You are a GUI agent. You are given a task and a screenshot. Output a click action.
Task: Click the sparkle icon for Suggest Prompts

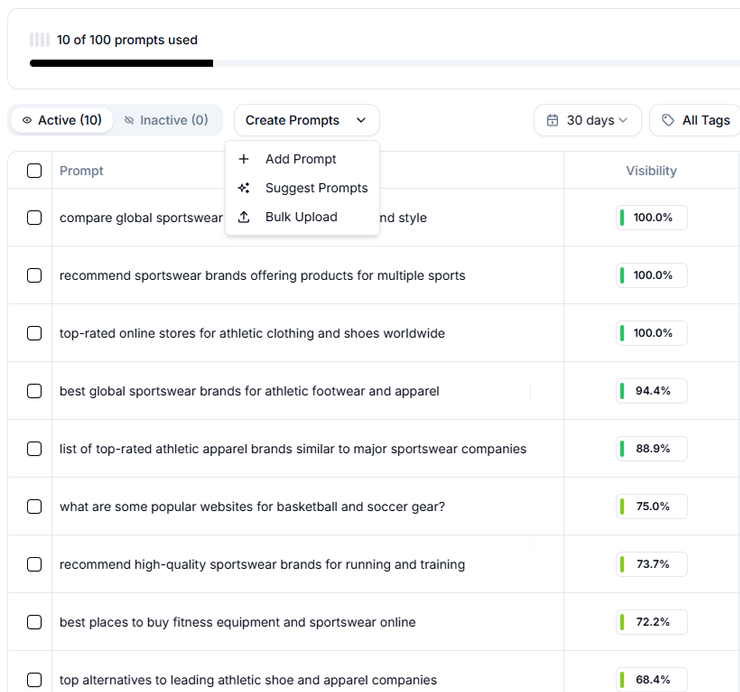click(x=244, y=188)
